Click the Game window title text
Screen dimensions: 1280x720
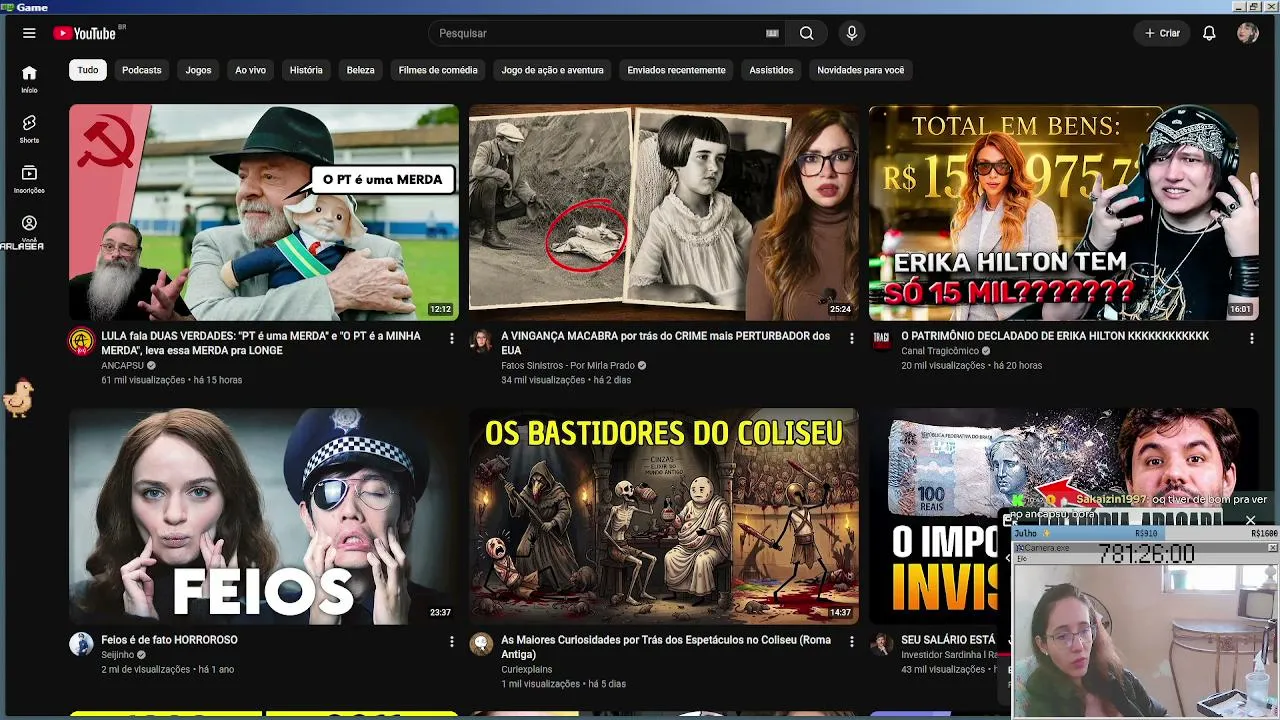pos(32,7)
